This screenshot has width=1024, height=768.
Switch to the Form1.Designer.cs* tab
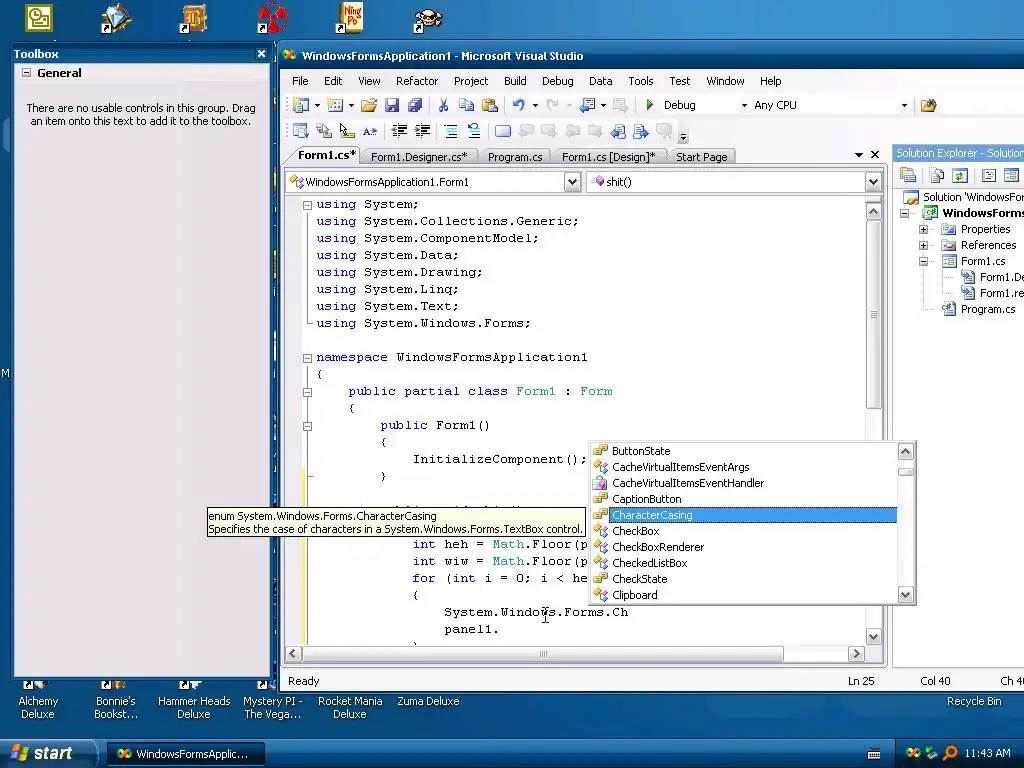(419, 157)
